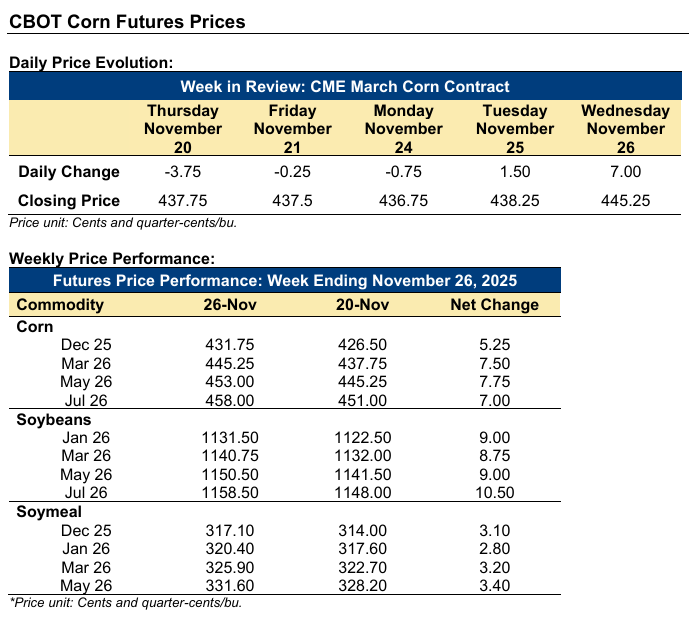Select the Corn section label
Image resolution: width=689 pixels, height=626 pixels.
(x=35, y=327)
